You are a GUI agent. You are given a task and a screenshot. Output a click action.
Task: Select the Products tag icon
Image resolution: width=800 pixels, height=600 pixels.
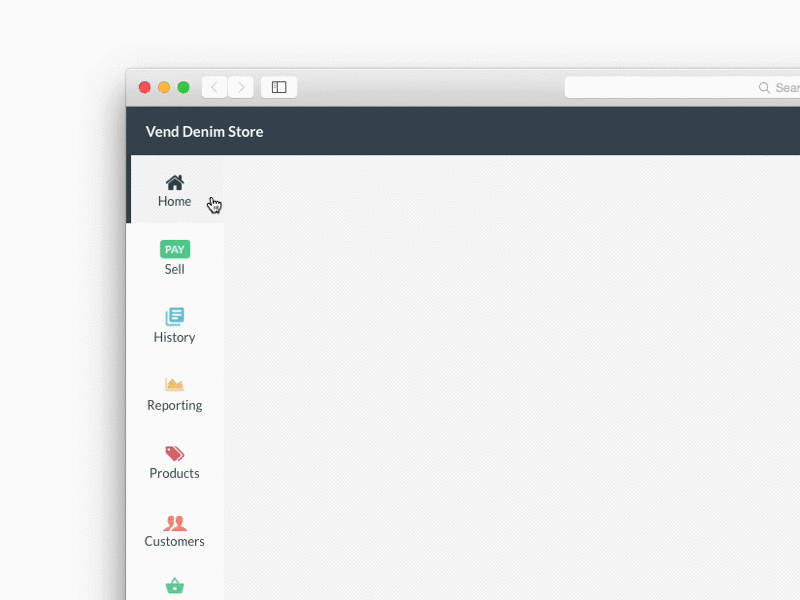[x=174, y=453]
